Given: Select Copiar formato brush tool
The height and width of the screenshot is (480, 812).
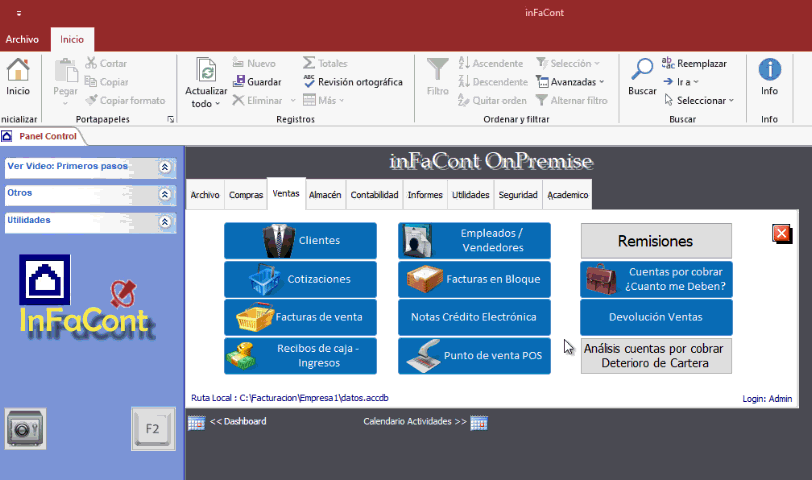Looking at the screenshot, I should 125,100.
